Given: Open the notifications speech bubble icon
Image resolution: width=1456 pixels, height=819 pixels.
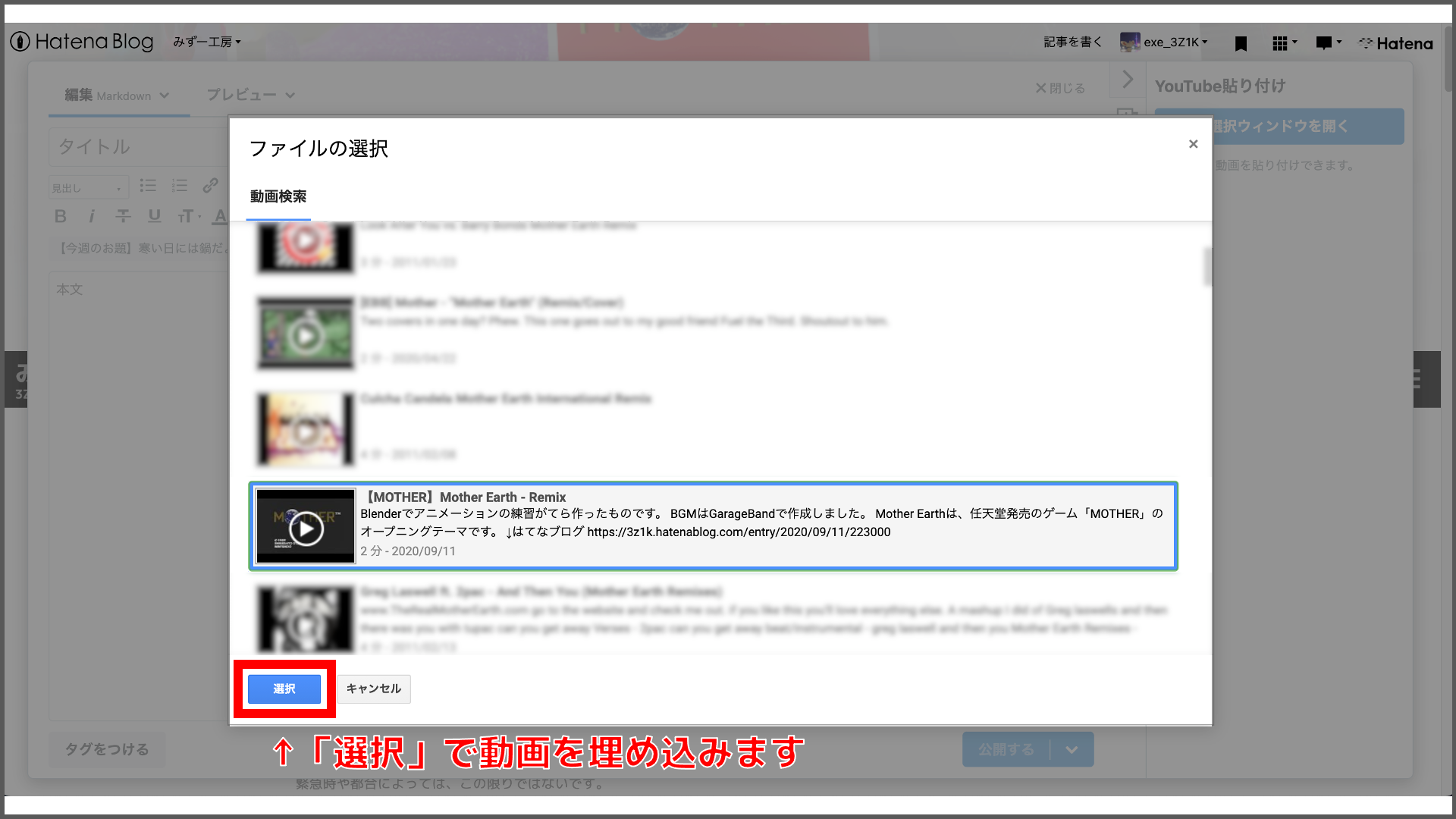Looking at the screenshot, I should (1329, 43).
